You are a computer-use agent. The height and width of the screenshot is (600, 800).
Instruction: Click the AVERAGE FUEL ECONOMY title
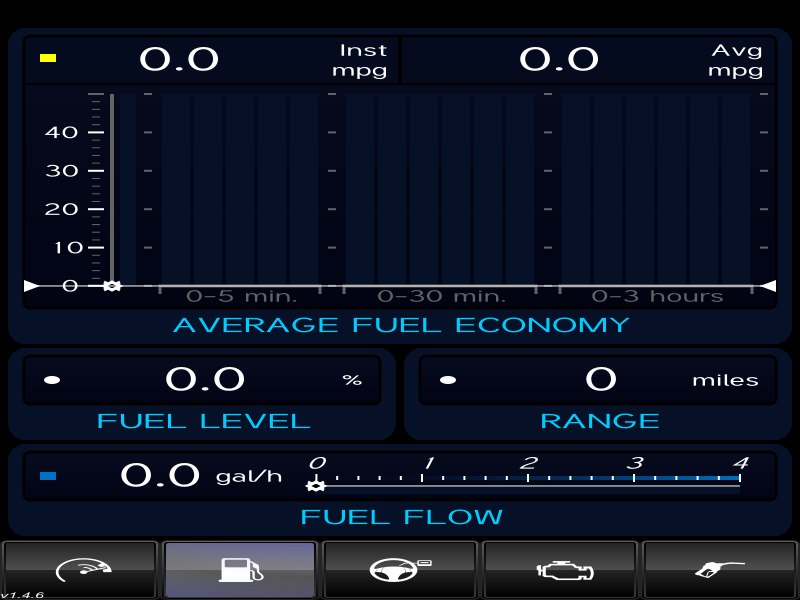coord(402,325)
